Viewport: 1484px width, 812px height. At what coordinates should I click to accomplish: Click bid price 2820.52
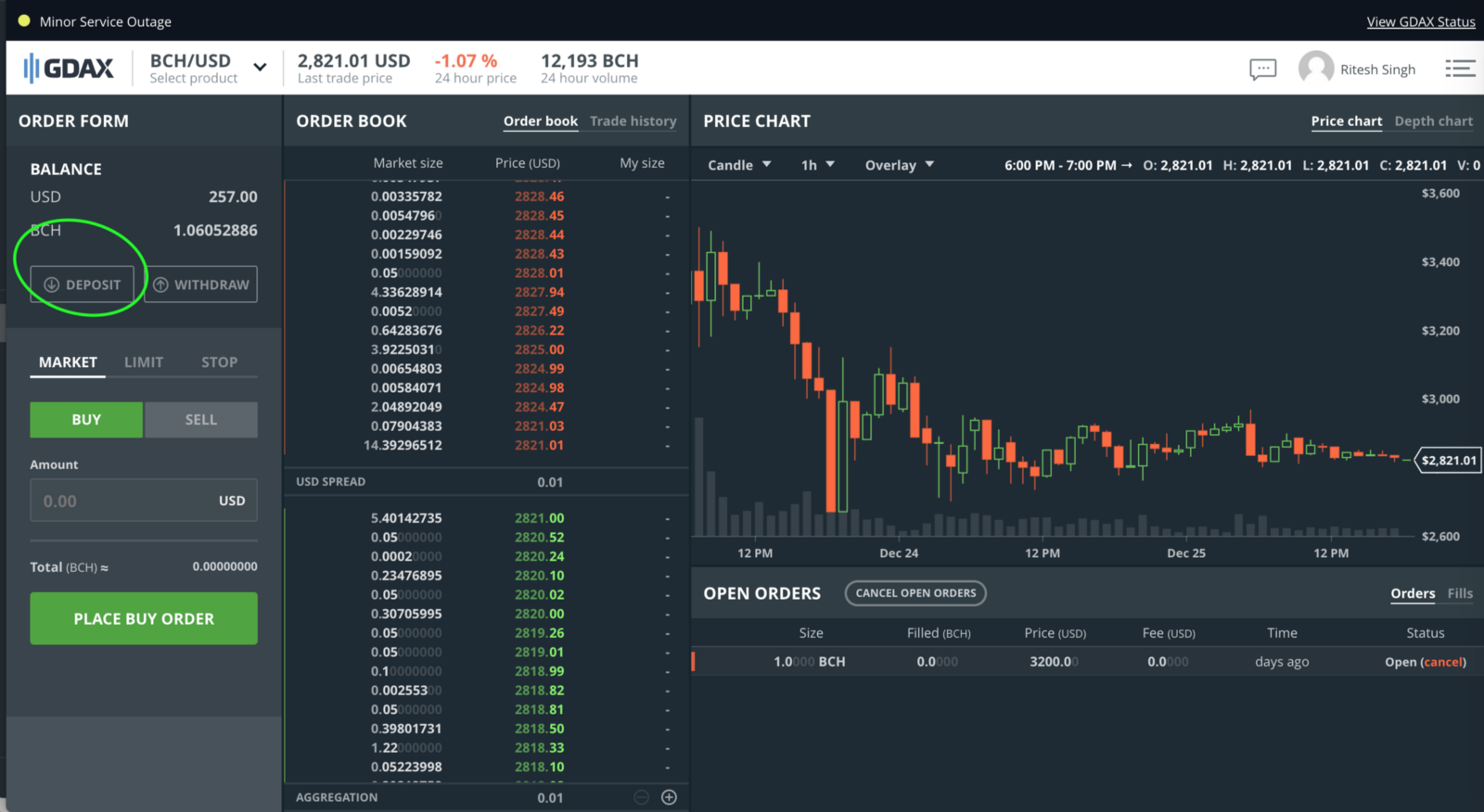539,538
